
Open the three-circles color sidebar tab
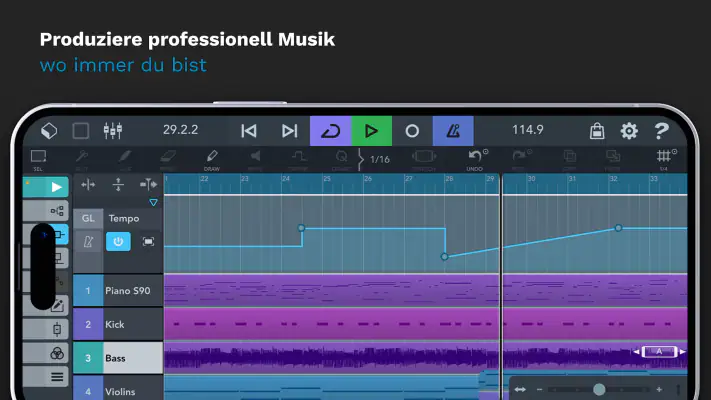46,353
